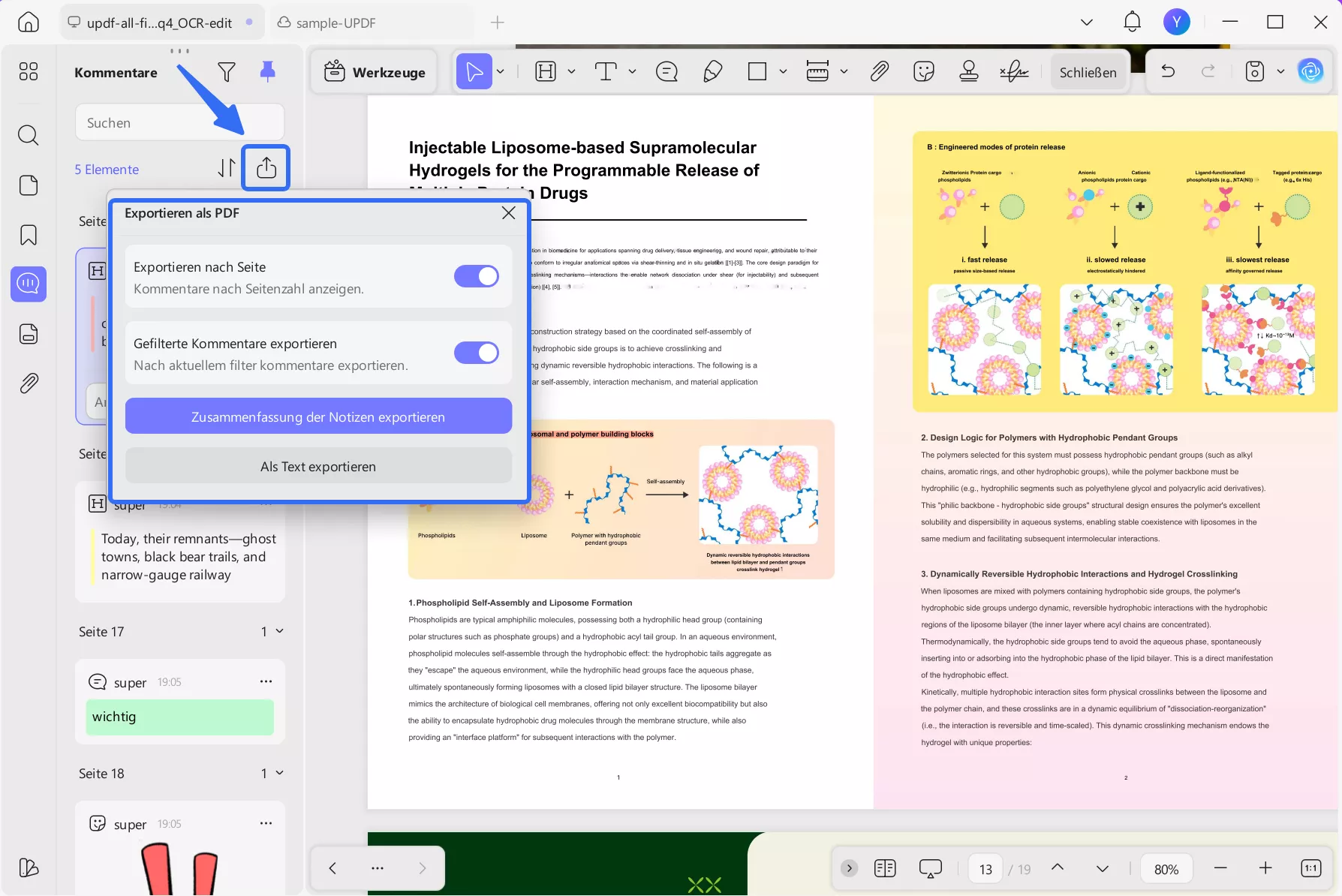Screen dimensions: 1342x896
Task: Toggle Gefilterte Kommentare exportieren switch
Action: pyautogui.click(x=476, y=353)
